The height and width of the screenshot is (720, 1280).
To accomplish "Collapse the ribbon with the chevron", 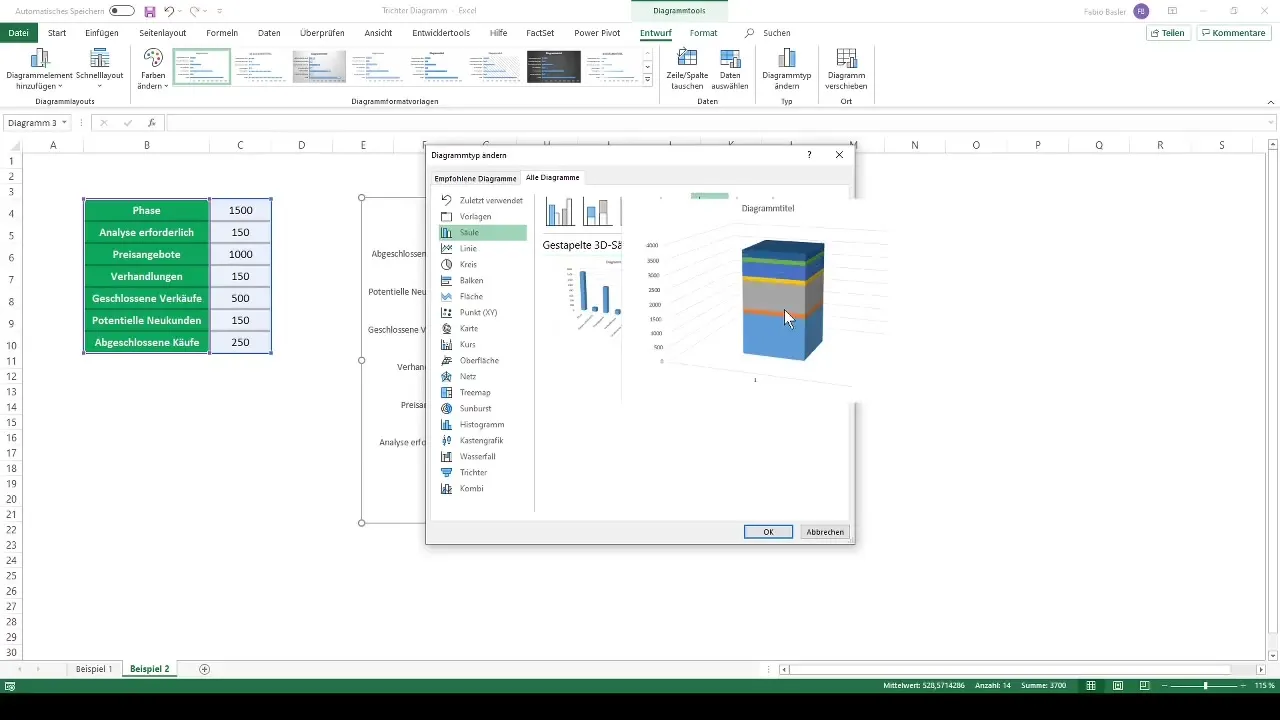I will coord(1270,102).
